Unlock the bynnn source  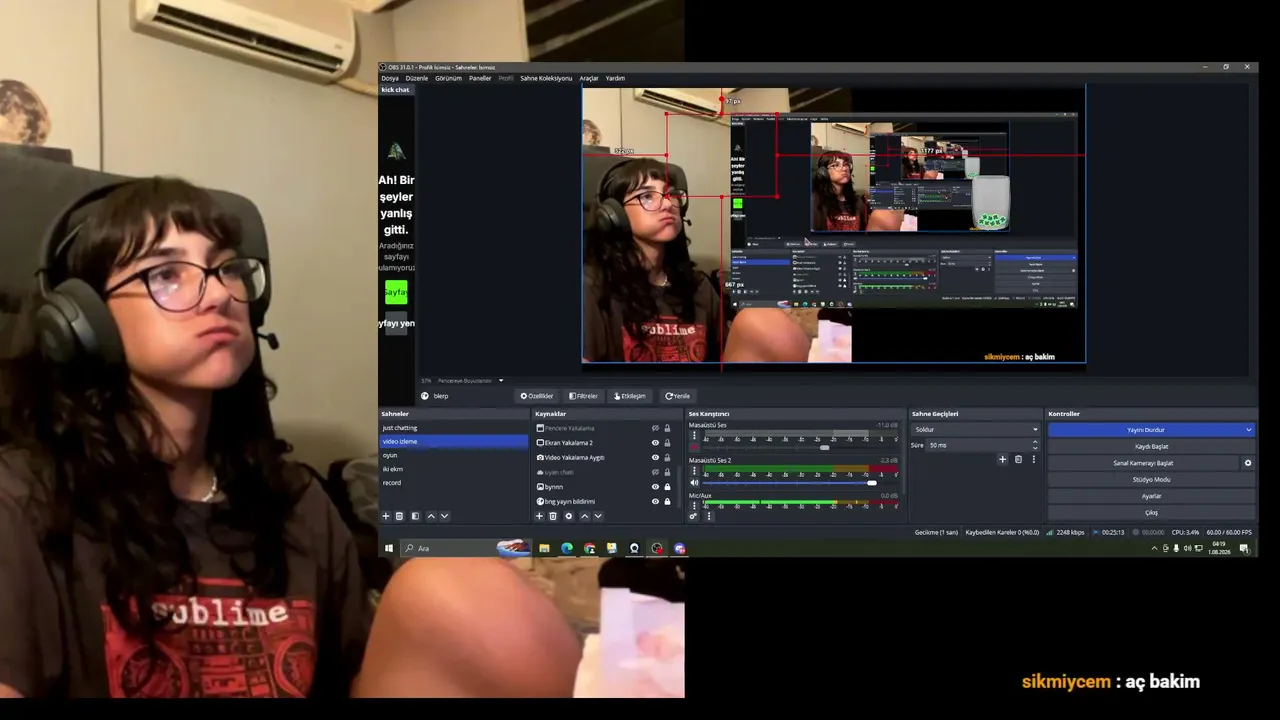pyautogui.click(x=667, y=487)
